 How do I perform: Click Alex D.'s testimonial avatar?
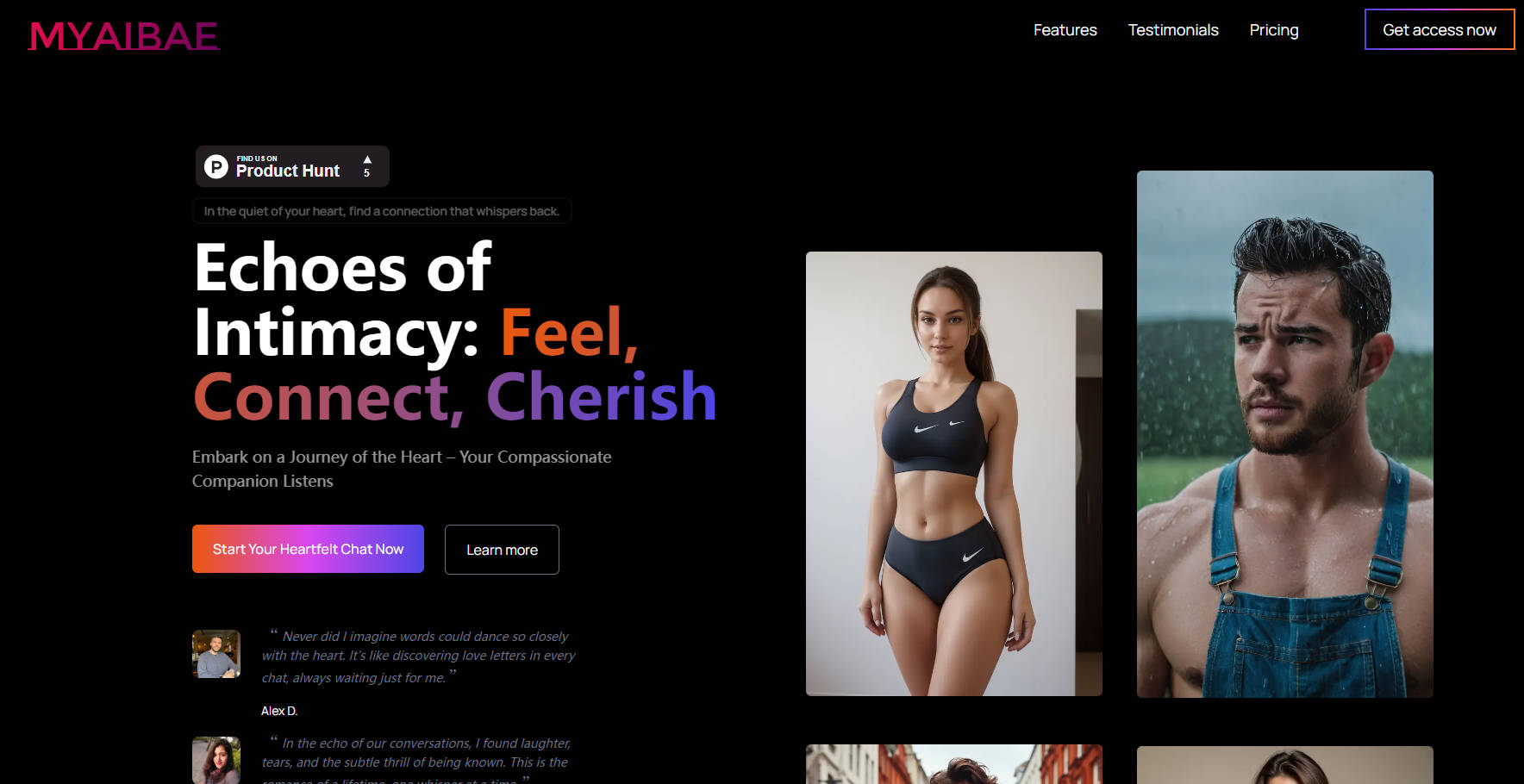click(216, 654)
